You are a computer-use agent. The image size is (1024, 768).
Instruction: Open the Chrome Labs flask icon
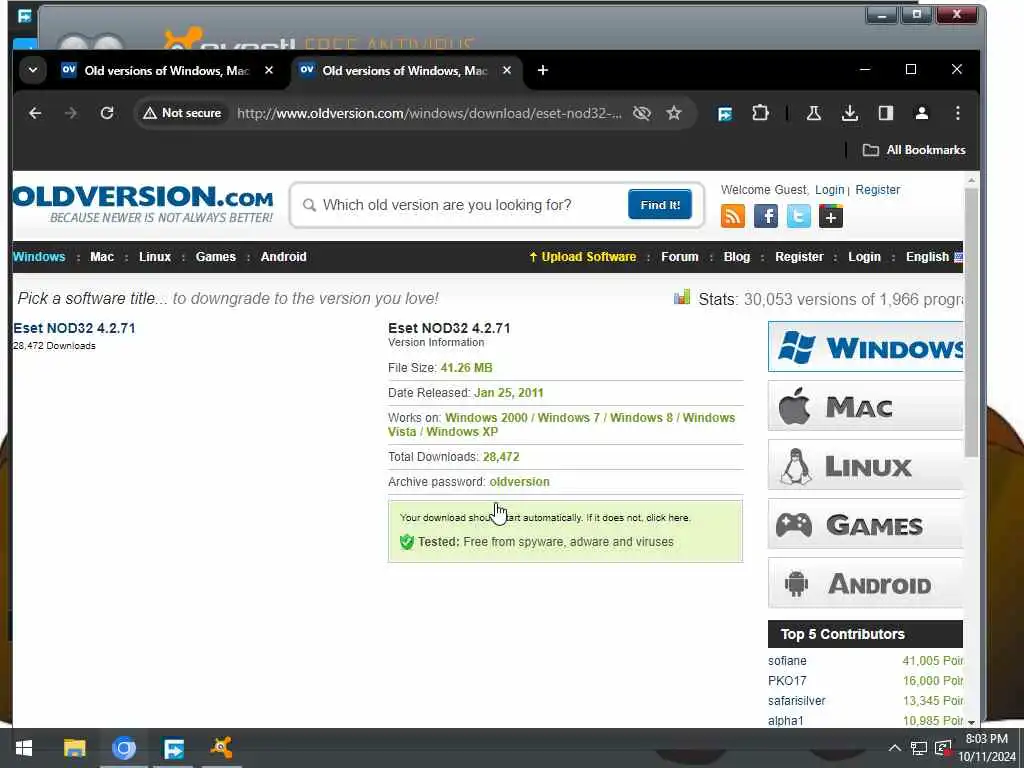pos(814,113)
